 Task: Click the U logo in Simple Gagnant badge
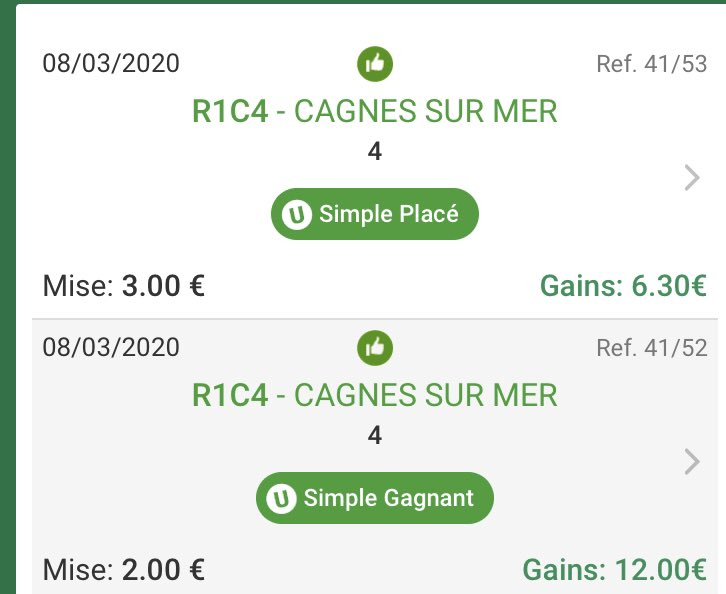coord(282,498)
